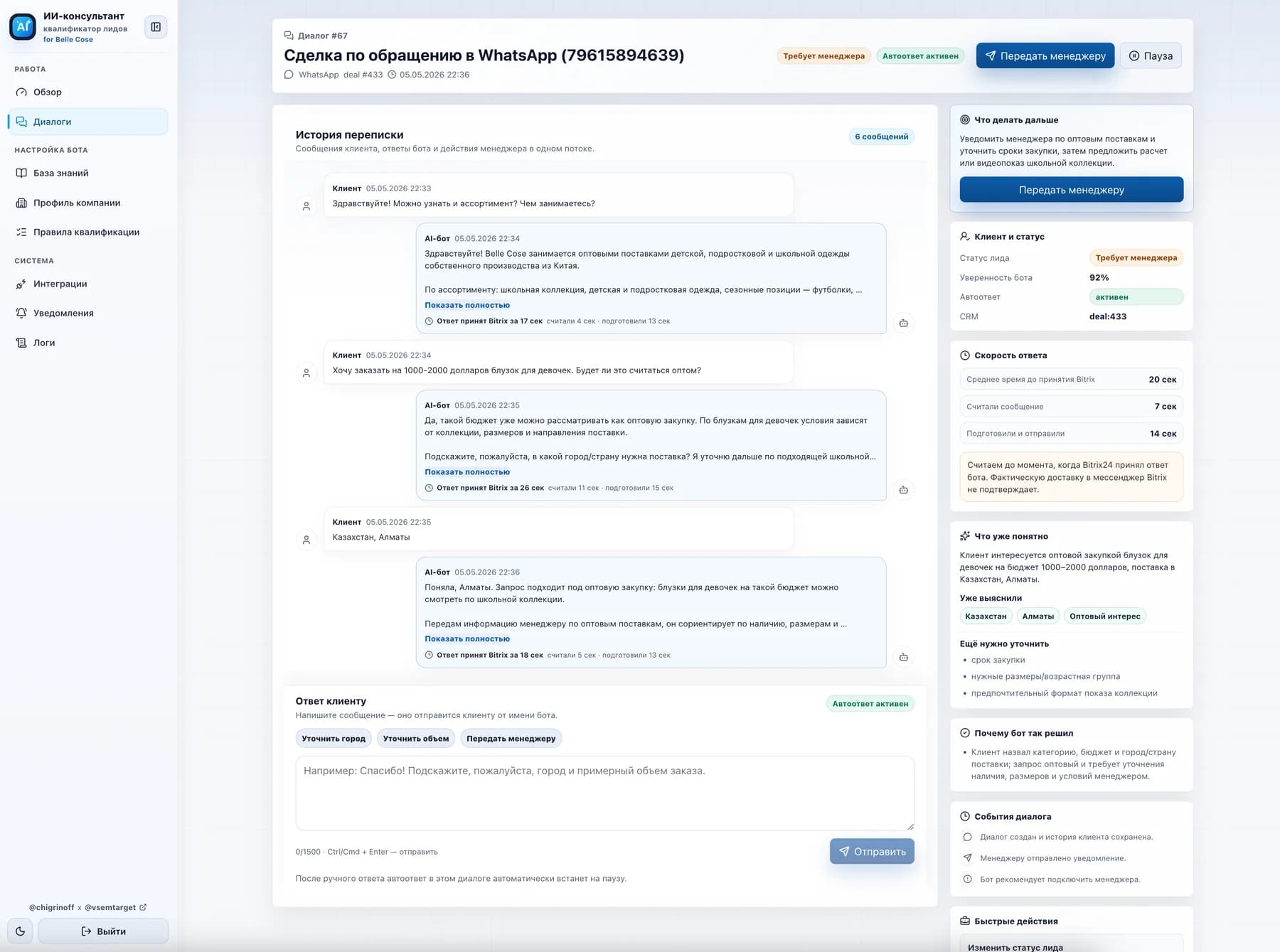Click the Изменить статус лида action
1280x952 pixels.
pos(1071,944)
